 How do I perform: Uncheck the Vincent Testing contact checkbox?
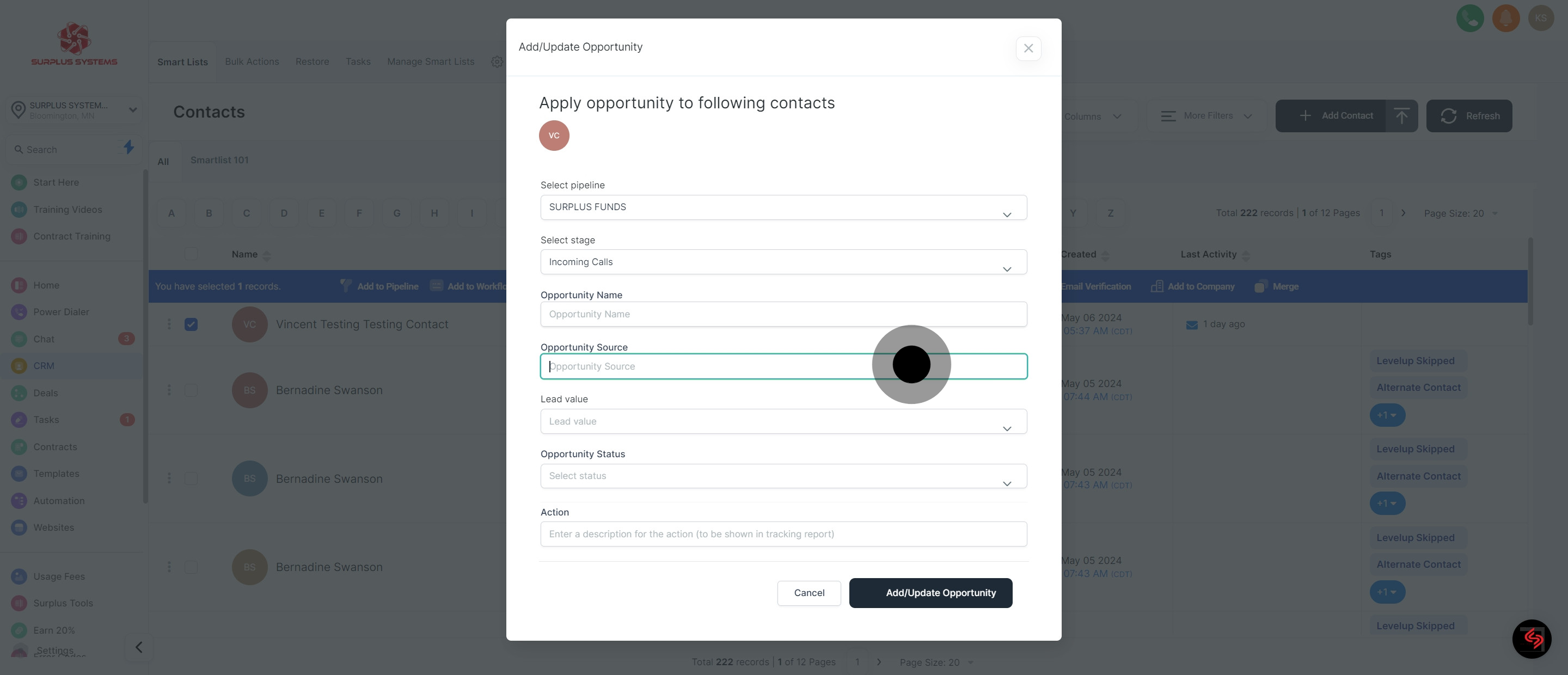[x=191, y=324]
